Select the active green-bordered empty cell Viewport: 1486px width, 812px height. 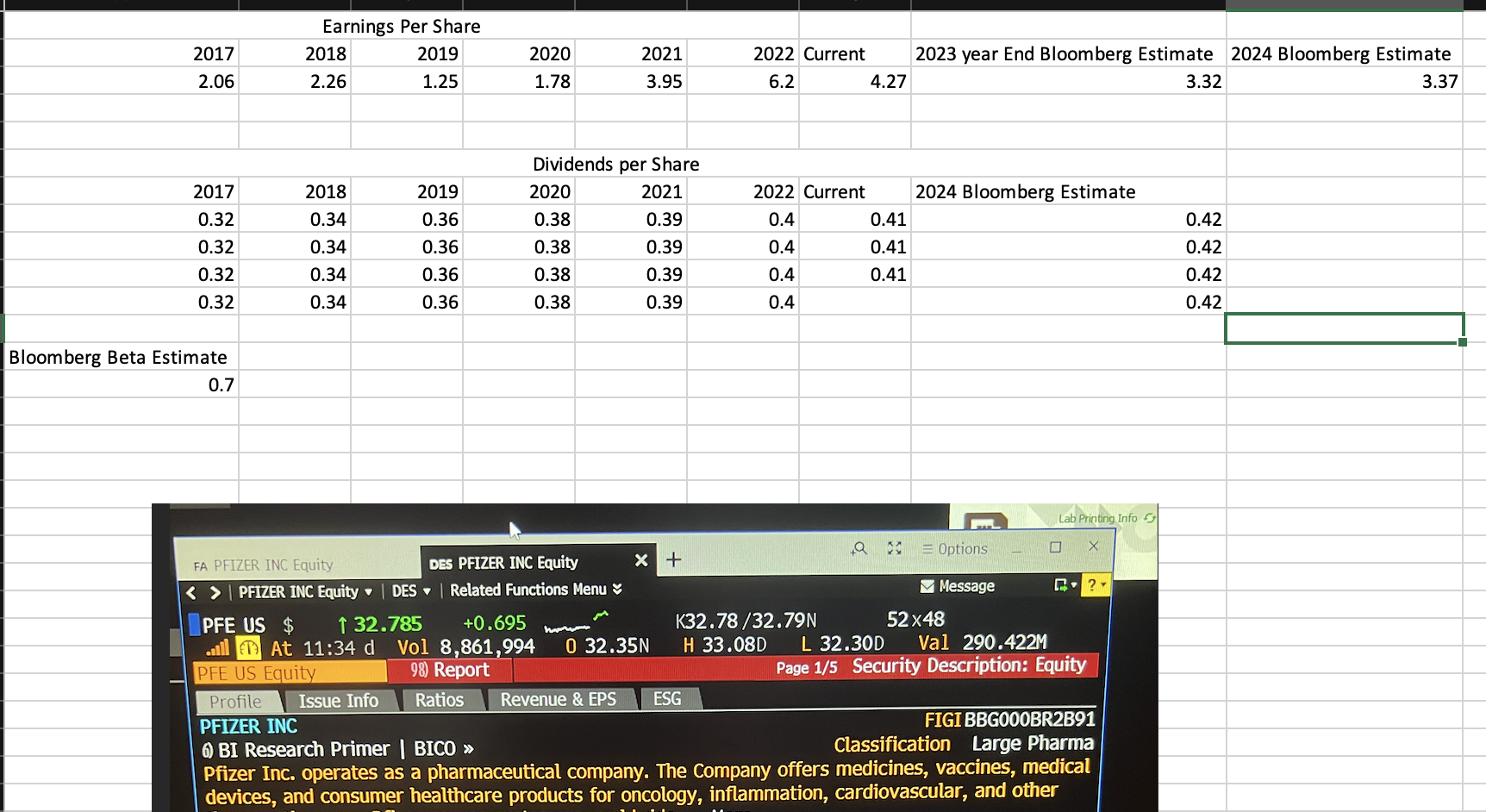[x=1344, y=328]
